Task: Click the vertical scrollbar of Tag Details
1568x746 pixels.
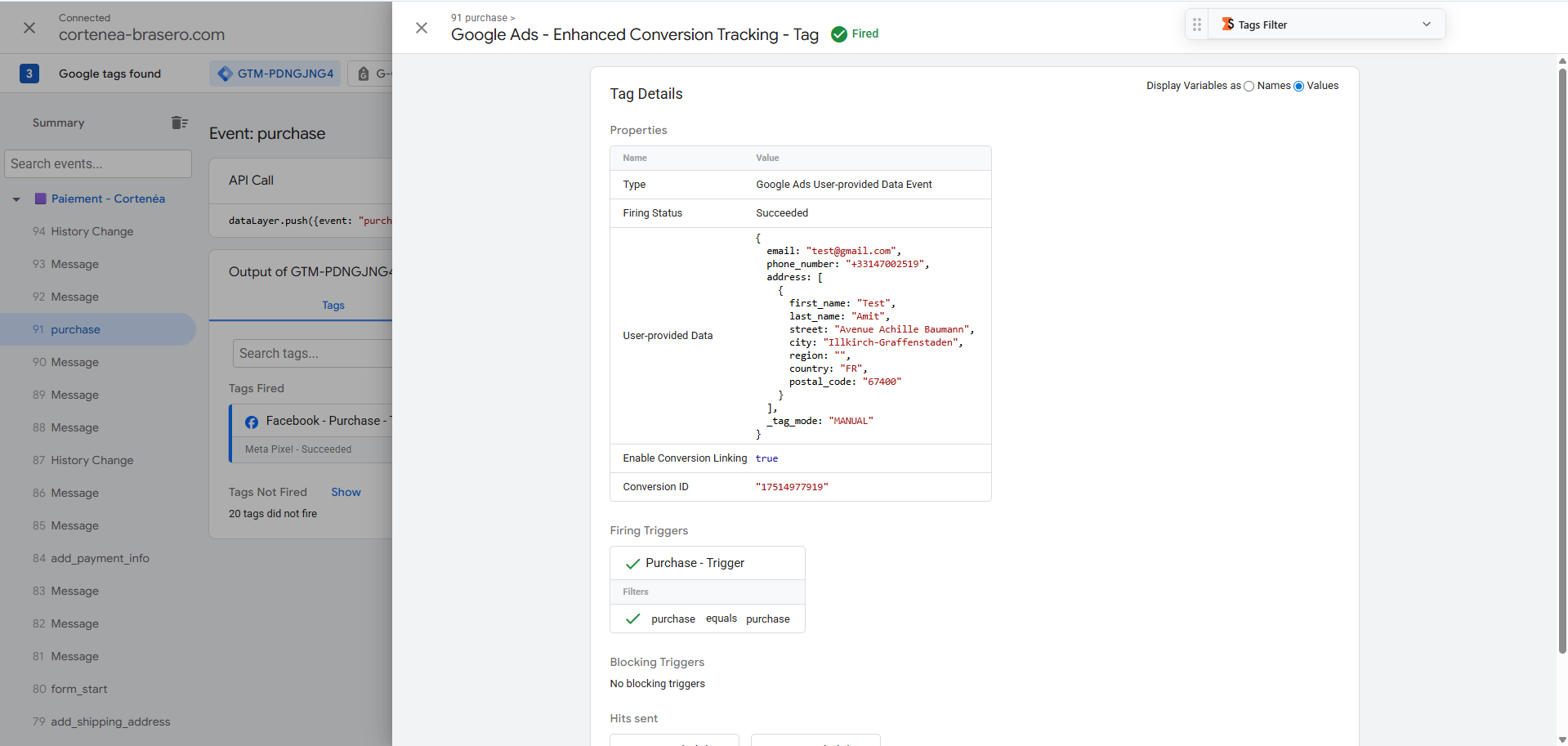Action: pos(1562,360)
